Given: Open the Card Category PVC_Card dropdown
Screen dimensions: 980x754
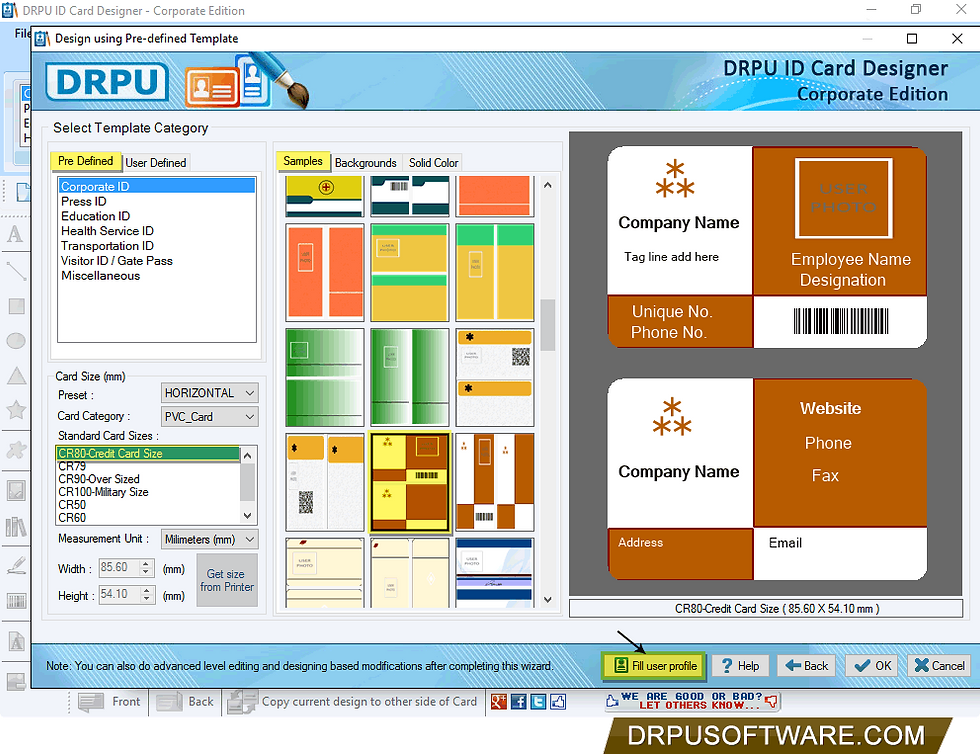Looking at the screenshot, I should [x=209, y=416].
